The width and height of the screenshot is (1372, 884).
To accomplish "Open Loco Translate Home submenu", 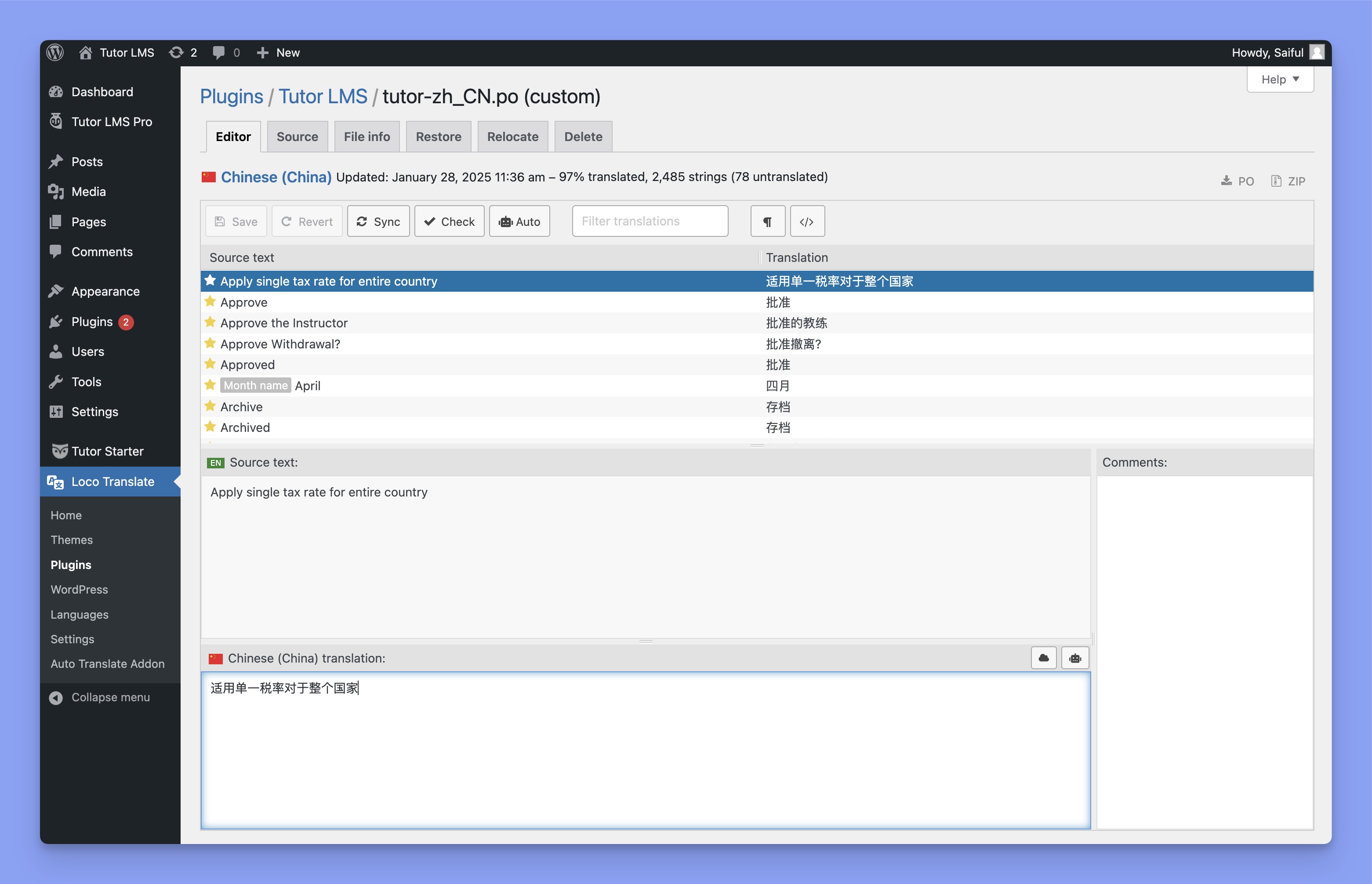I will click(66, 515).
